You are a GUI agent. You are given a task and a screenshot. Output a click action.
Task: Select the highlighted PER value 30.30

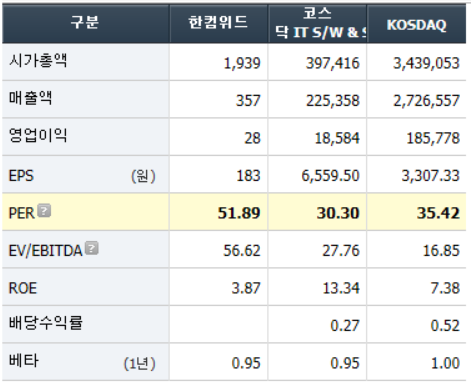338,213
